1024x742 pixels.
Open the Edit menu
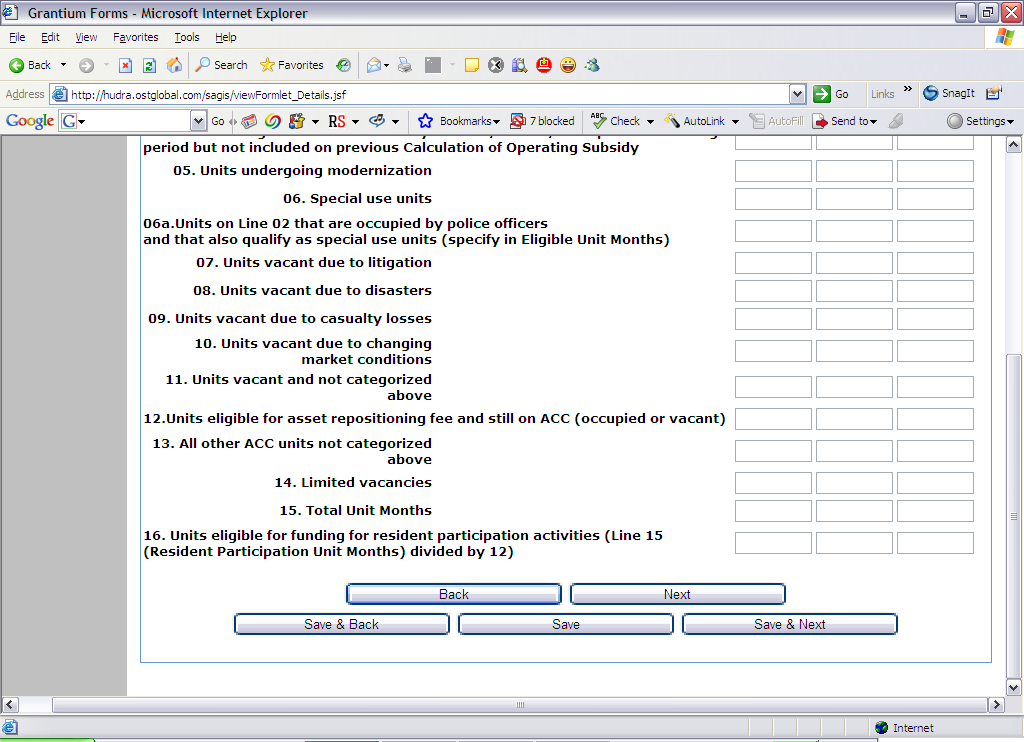pyautogui.click(x=50, y=37)
